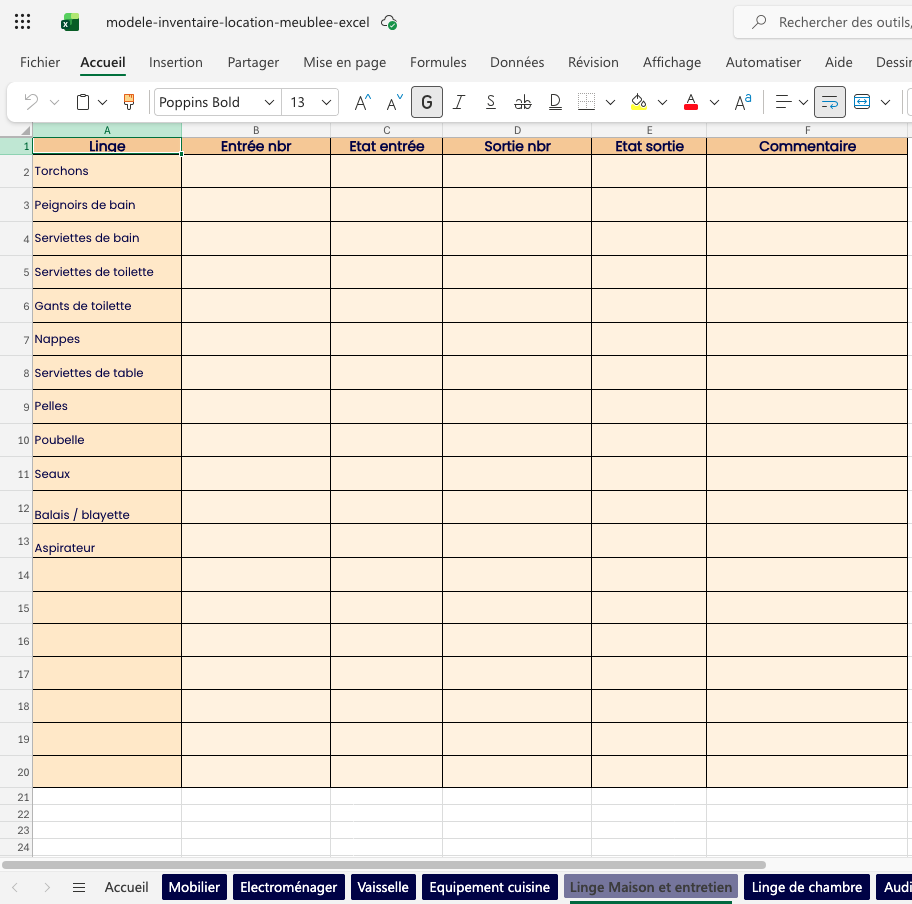Open the Affichage tab
Image resolution: width=912 pixels, height=904 pixels.
point(672,62)
